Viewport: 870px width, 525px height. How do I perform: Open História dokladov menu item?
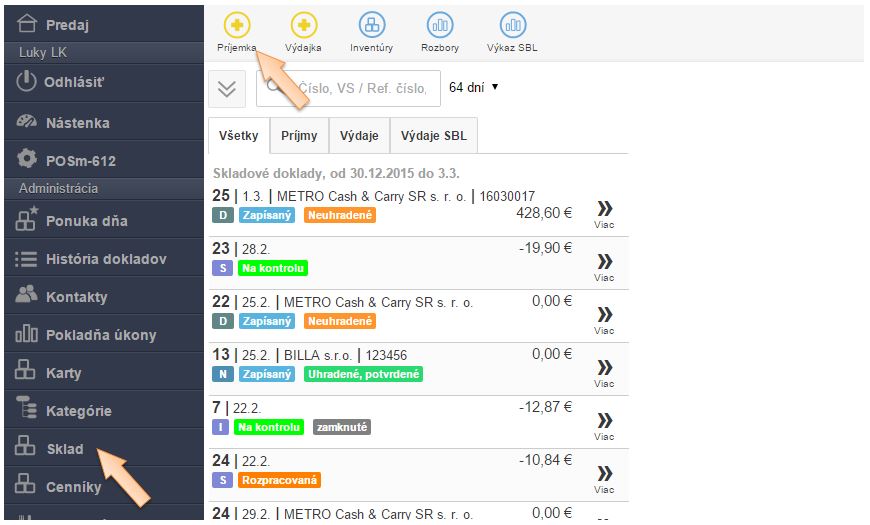(105, 259)
